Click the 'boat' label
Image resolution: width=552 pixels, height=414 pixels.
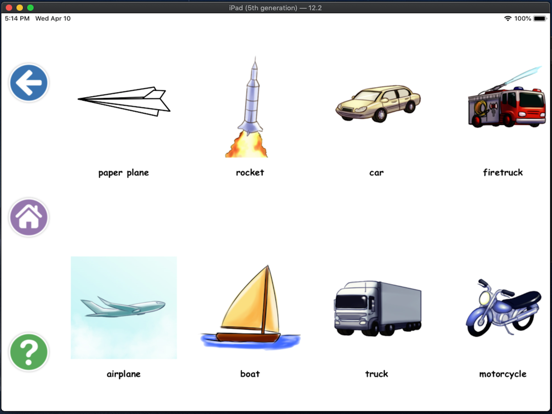(250, 374)
